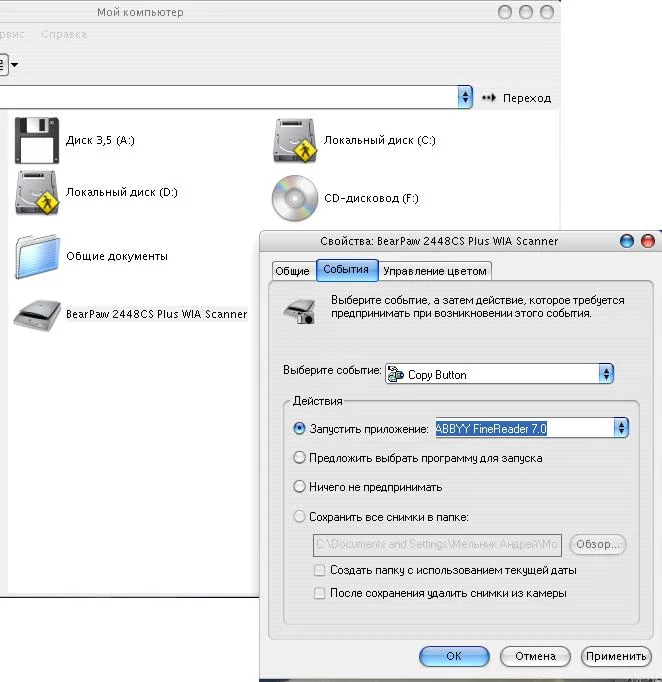Expand the ABBYY FineReader 7.0 application dropdown
Image resolution: width=662 pixels, height=682 pixels.
tap(621, 428)
